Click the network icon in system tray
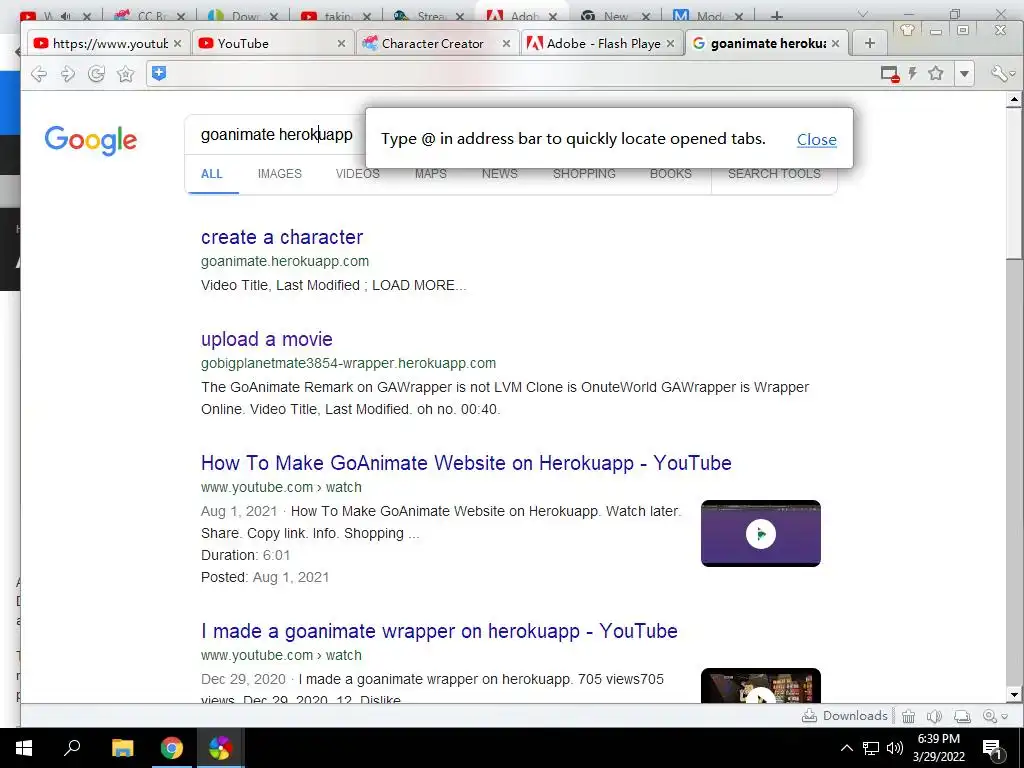This screenshot has height=768, width=1024. tap(871, 748)
